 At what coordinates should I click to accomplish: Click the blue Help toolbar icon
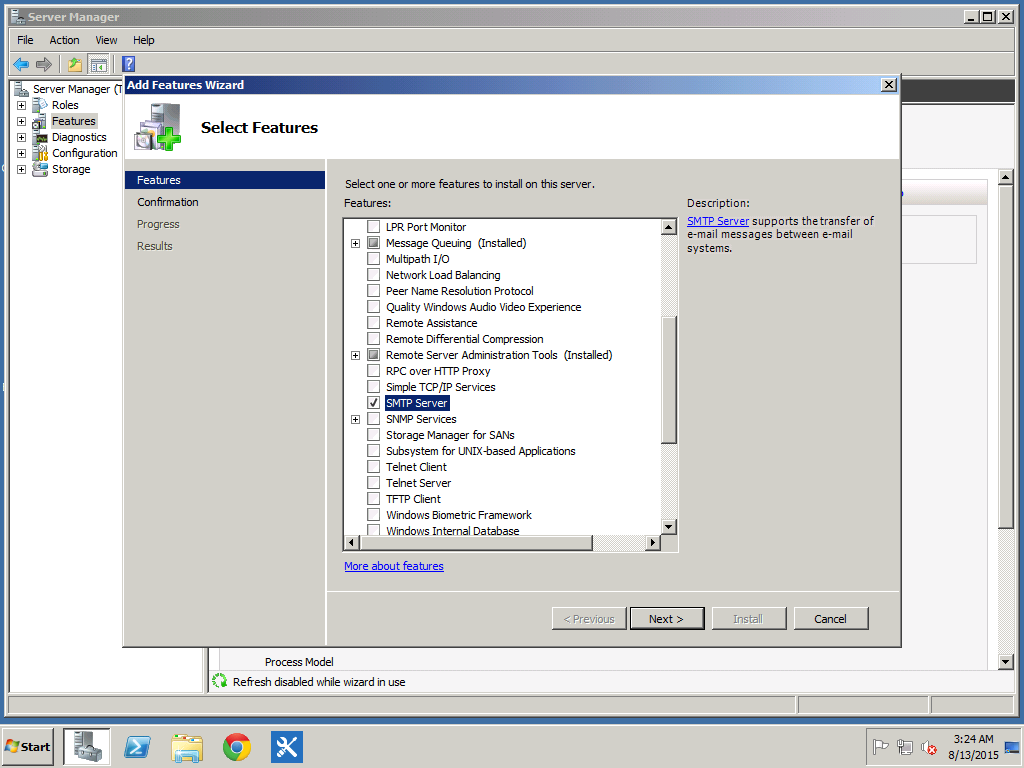(x=129, y=64)
